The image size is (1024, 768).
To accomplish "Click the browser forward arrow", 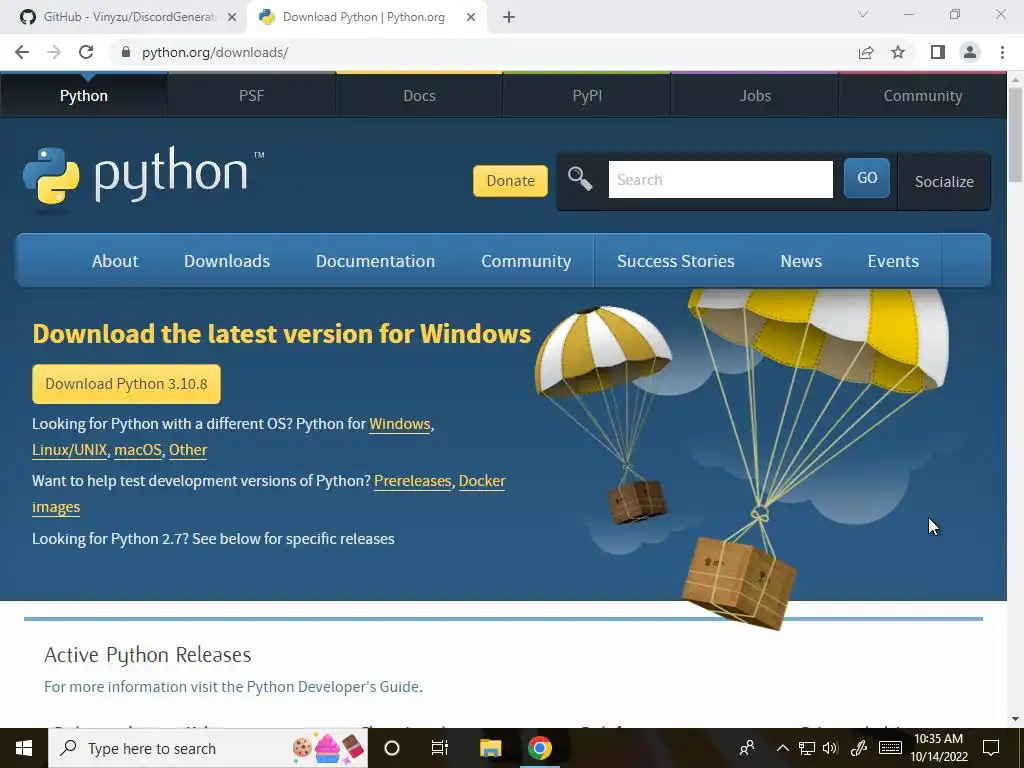I will click(54, 52).
